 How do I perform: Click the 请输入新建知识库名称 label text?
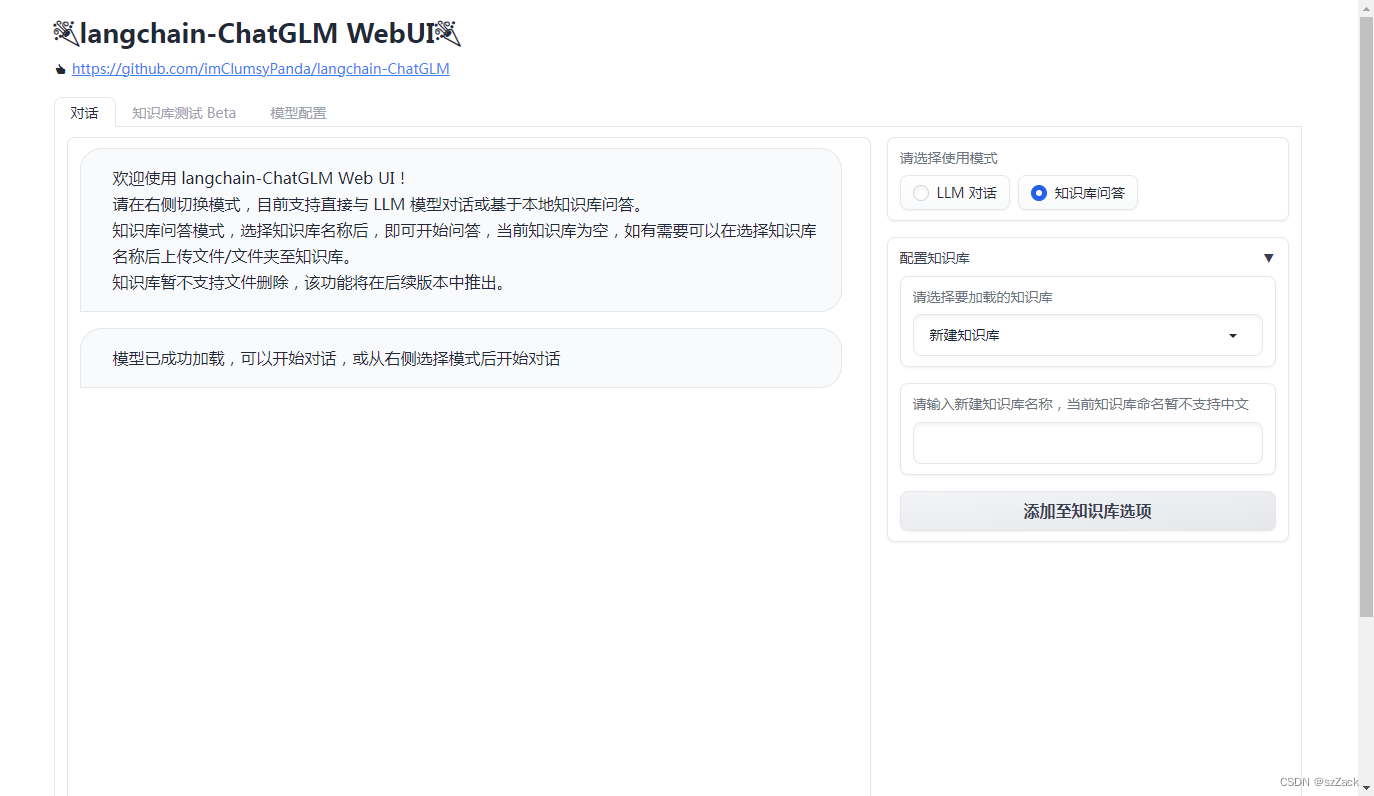[x=1080, y=404]
